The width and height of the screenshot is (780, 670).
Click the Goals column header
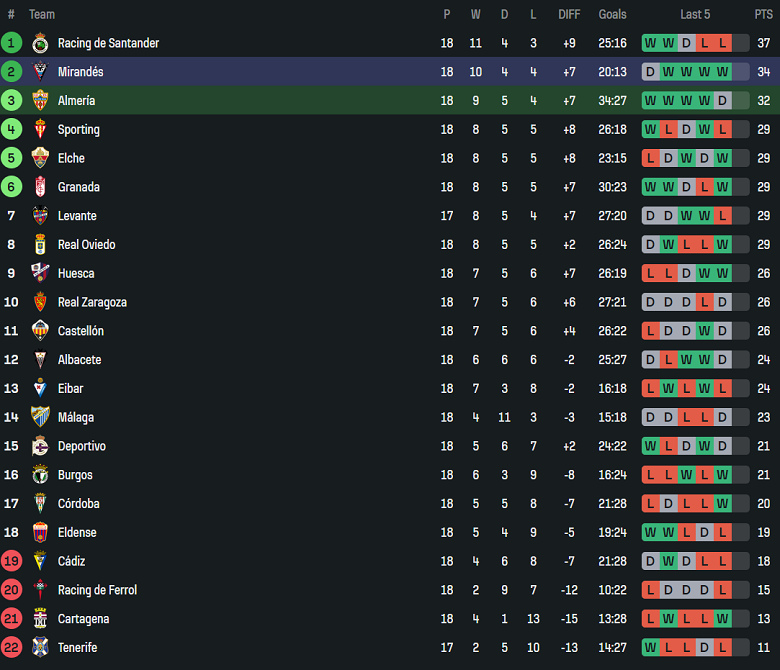pyautogui.click(x=612, y=14)
